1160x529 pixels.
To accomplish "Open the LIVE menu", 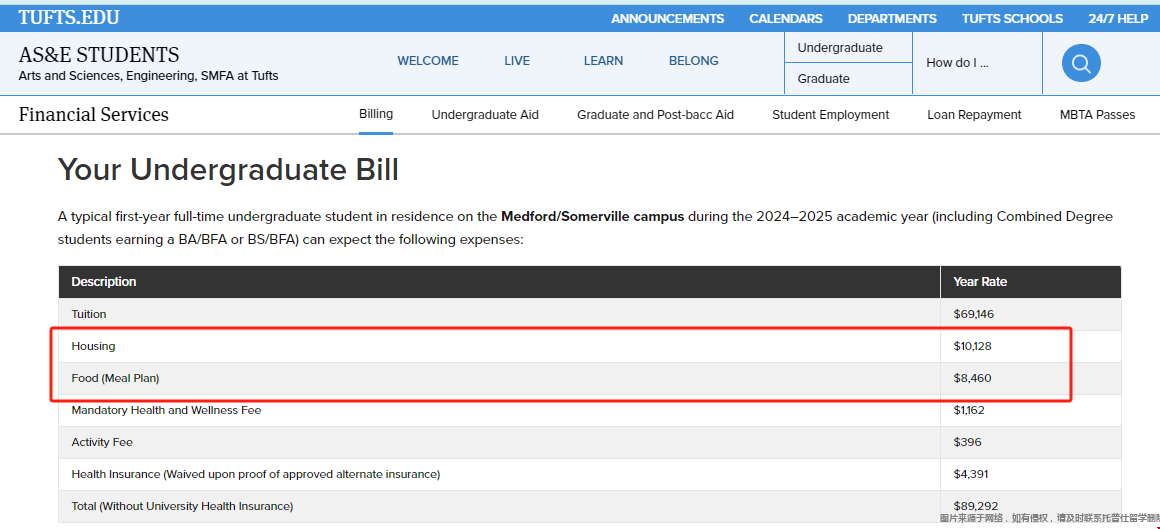I will [517, 61].
